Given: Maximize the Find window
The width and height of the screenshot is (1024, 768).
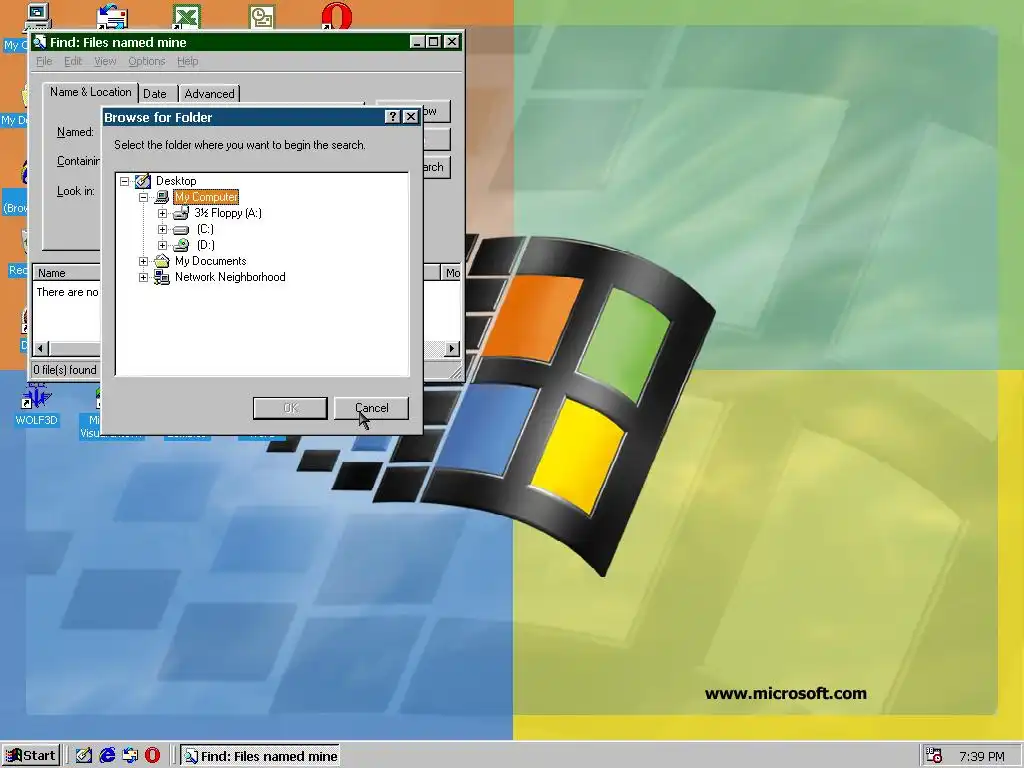Looking at the screenshot, I should (434, 42).
